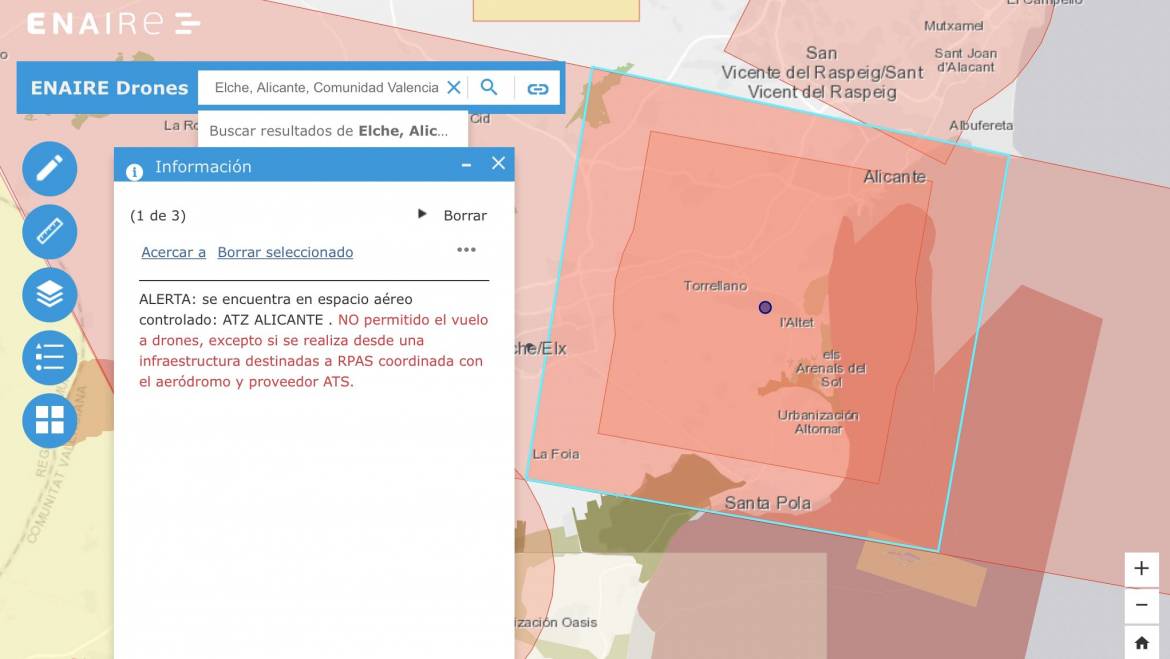The height and width of the screenshot is (659, 1170).
Task: Zoom in on the map
Action: [x=1141, y=569]
